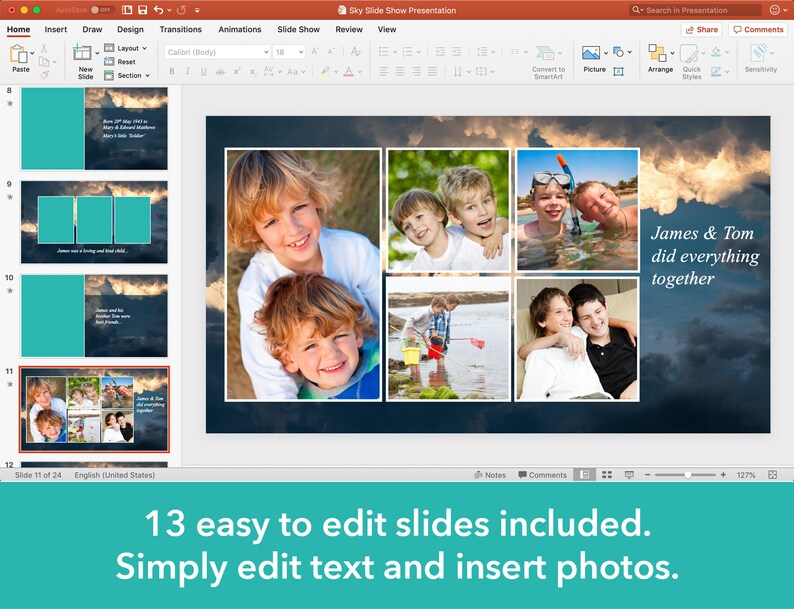Toggle subscript formatting
794x609 pixels.
(x=252, y=72)
